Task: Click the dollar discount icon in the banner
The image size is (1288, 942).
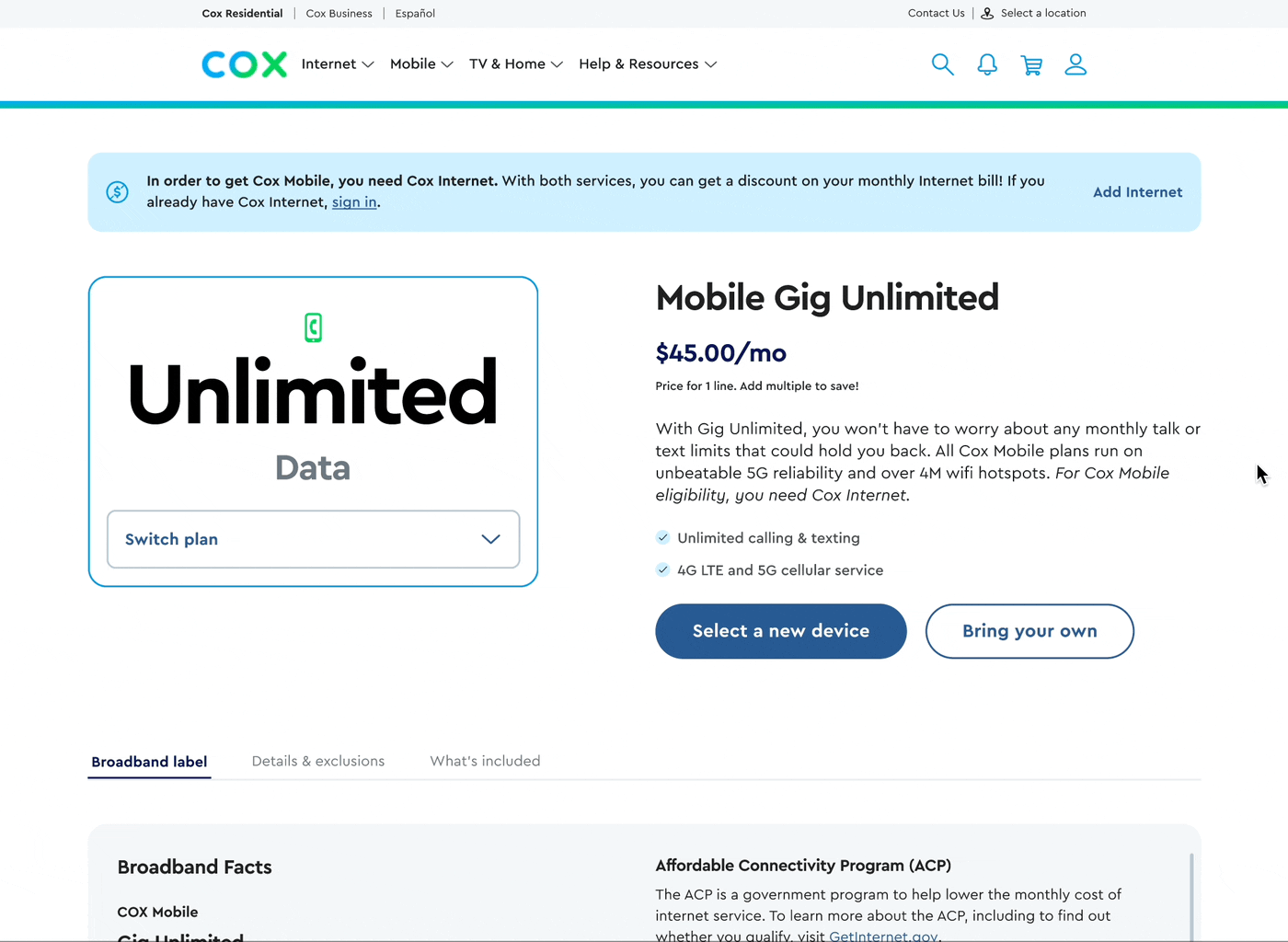Action: (x=117, y=191)
